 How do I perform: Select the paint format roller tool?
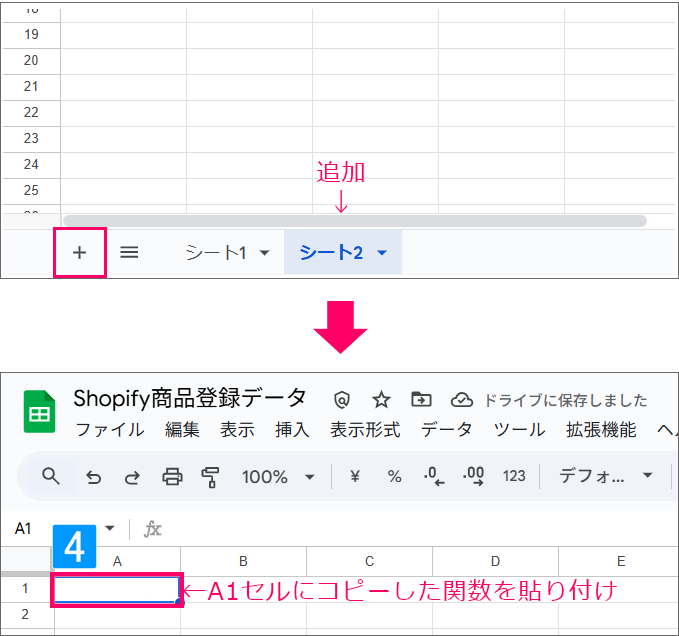click(x=210, y=476)
